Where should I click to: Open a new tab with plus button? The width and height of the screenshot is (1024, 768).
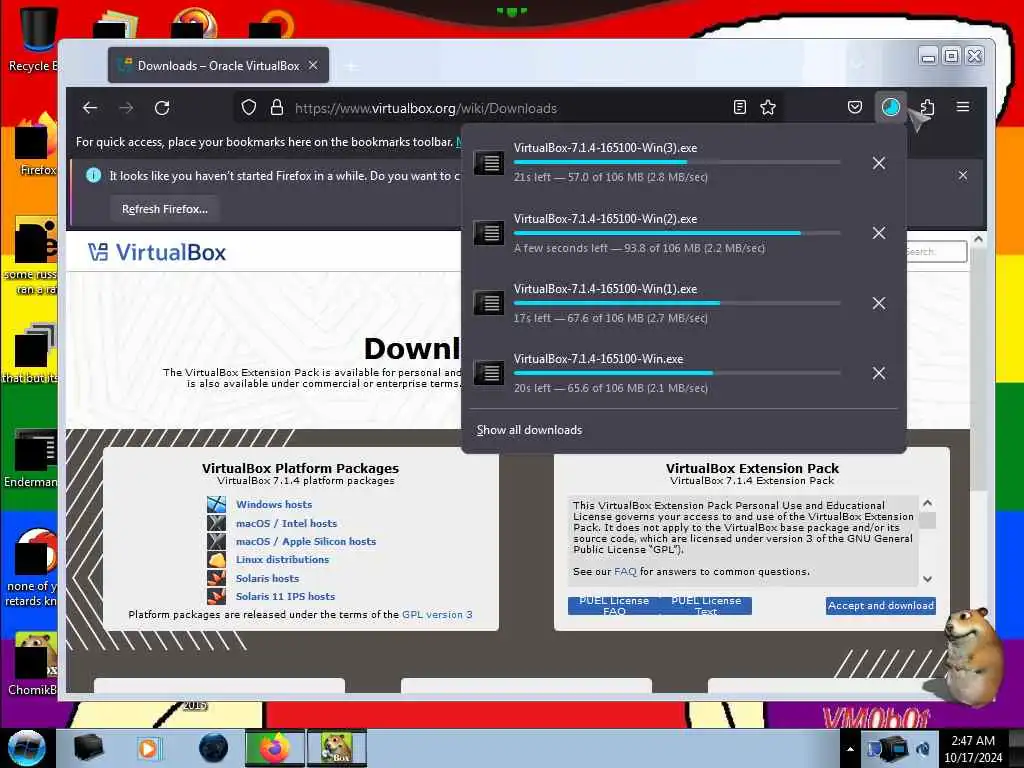click(x=351, y=66)
